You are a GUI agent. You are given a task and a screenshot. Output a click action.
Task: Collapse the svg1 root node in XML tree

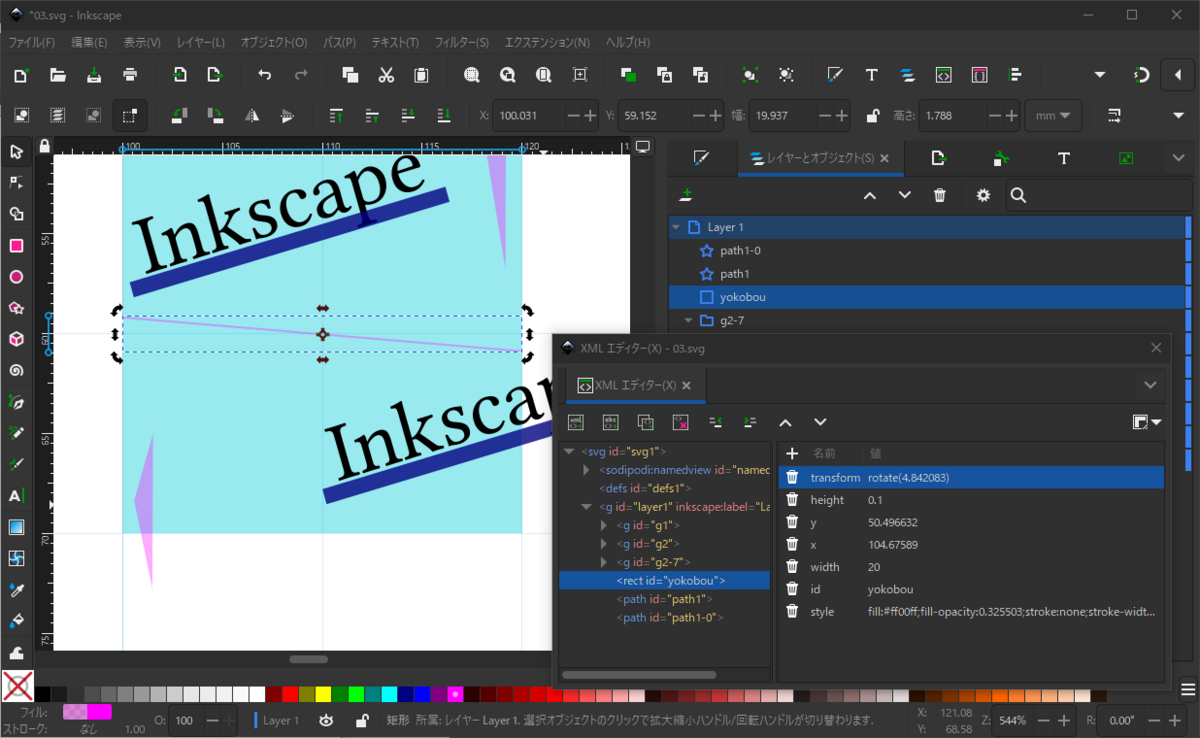tap(568, 451)
